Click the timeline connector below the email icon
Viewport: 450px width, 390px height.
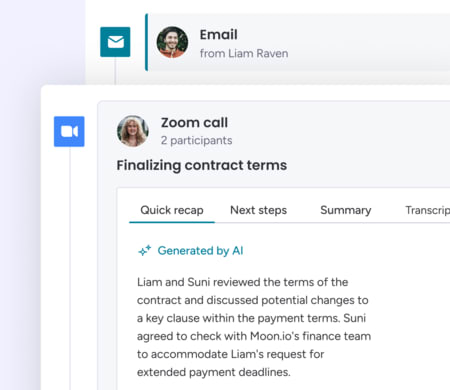click(115, 71)
